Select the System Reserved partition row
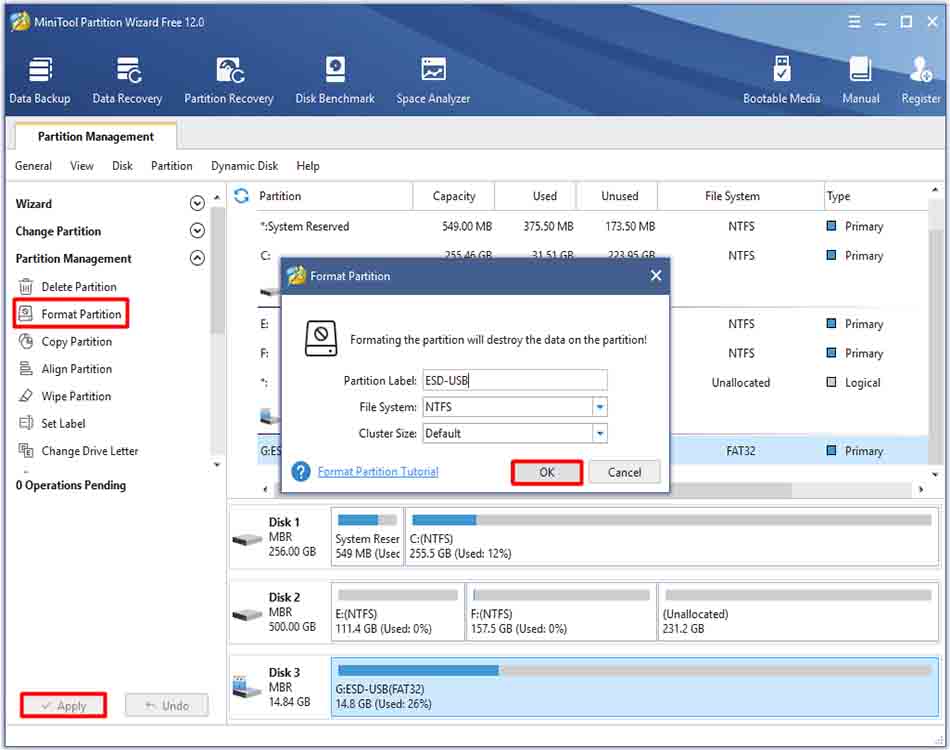950x750 pixels. [591, 226]
